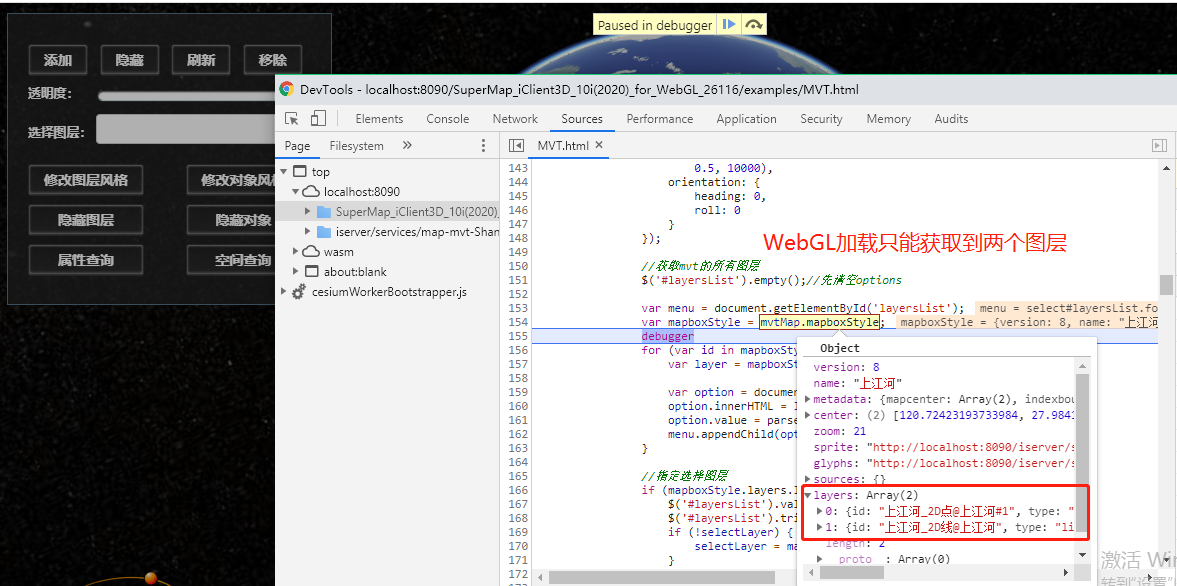
Task: Click the 移除 button
Action: (x=272, y=60)
